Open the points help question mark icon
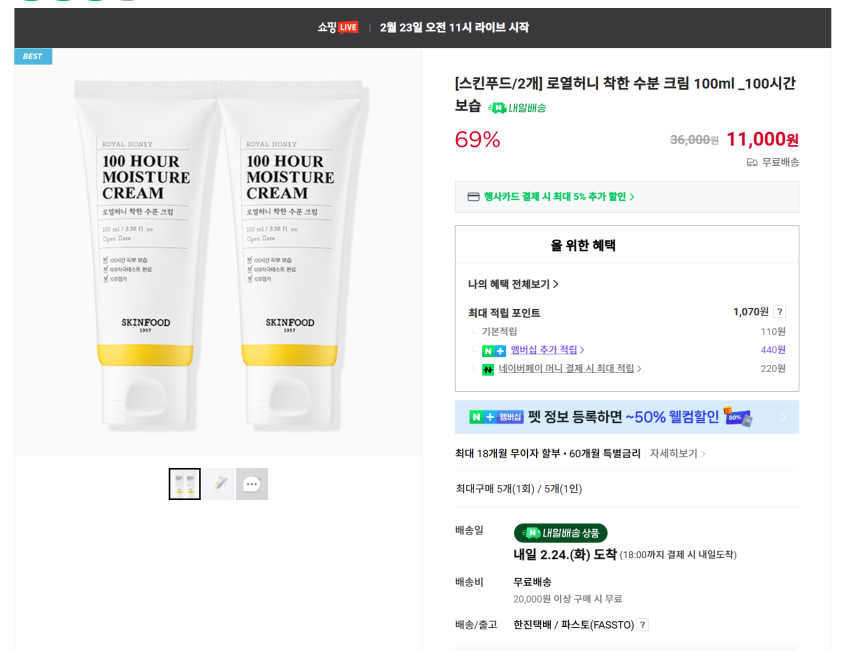The width and height of the screenshot is (850, 651). pos(779,312)
